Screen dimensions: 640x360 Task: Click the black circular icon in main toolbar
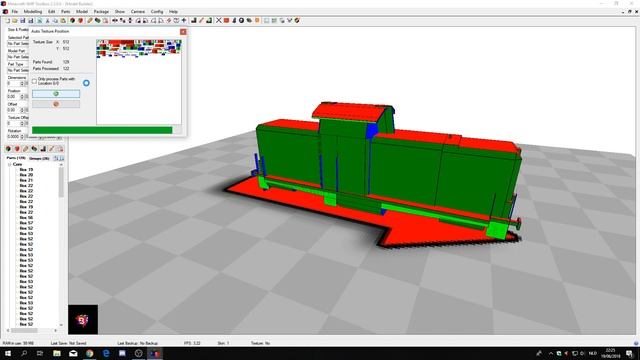tap(242, 20)
